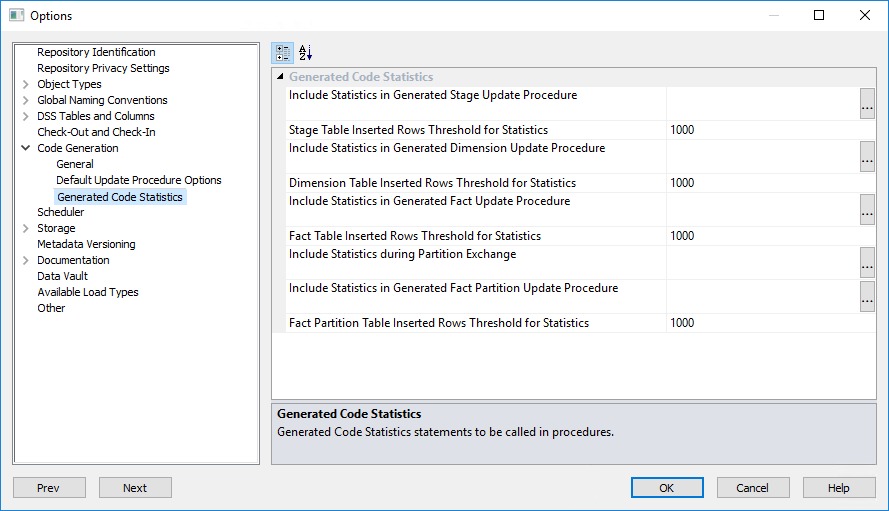Viewport: 889px width, 511px height.
Task: Open ellipsis editor for Stage Update Procedure statistics
Action: coord(867,104)
